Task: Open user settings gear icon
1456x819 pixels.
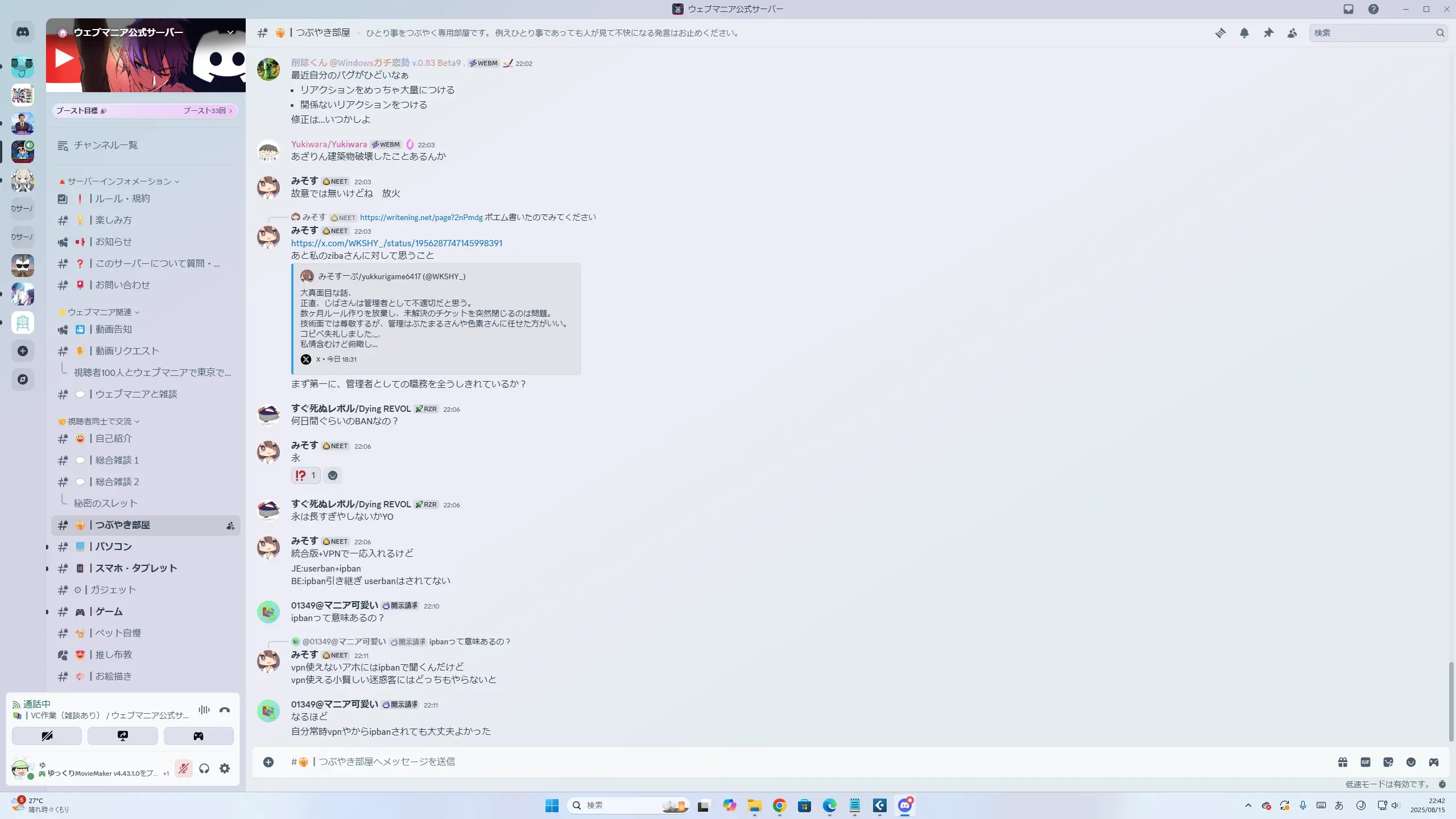Action: pyautogui.click(x=225, y=769)
